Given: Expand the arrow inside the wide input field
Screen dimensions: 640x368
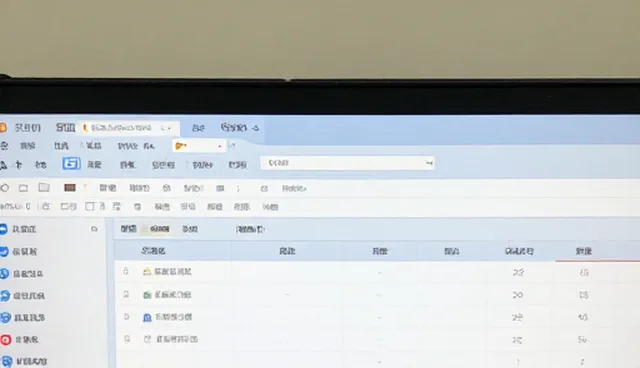Looking at the screenshot, I should pyautogui.click(x=429, y=163).
